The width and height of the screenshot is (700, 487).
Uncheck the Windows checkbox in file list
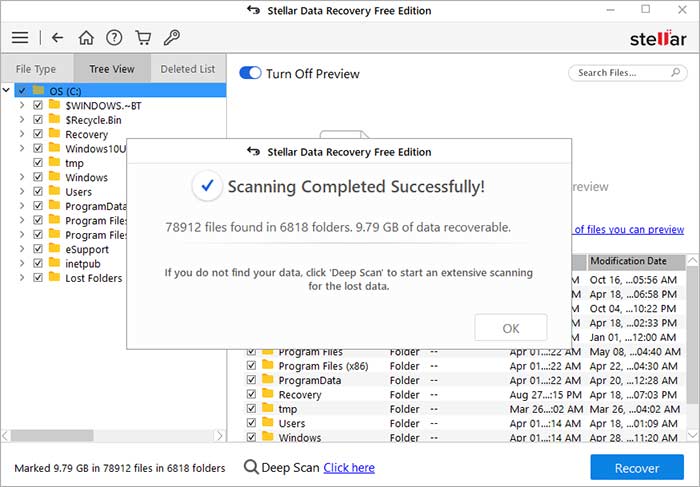(x=251, y=437)
